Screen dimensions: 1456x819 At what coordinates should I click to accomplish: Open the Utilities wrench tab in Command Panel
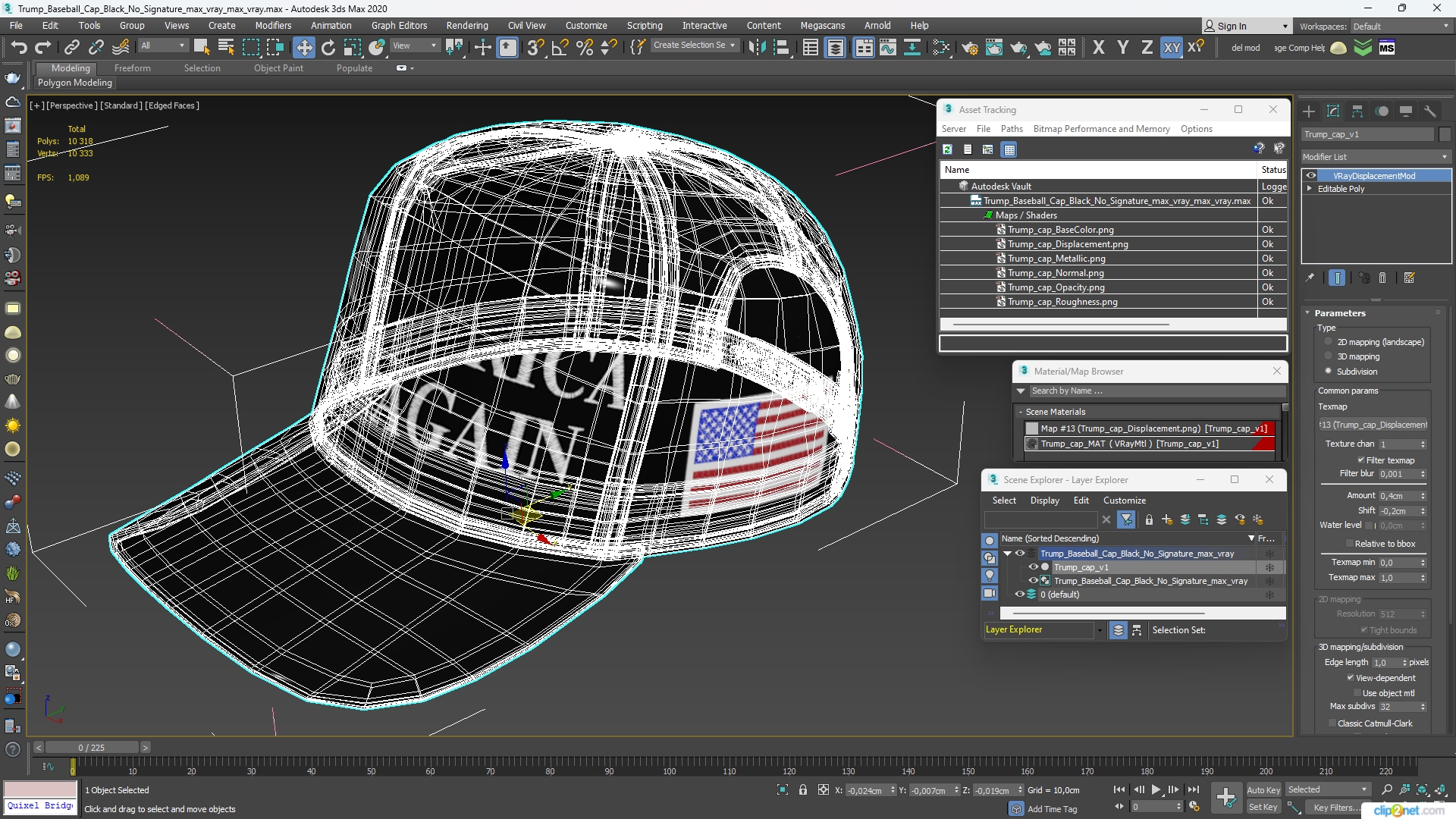click(x=1430, y=111)
